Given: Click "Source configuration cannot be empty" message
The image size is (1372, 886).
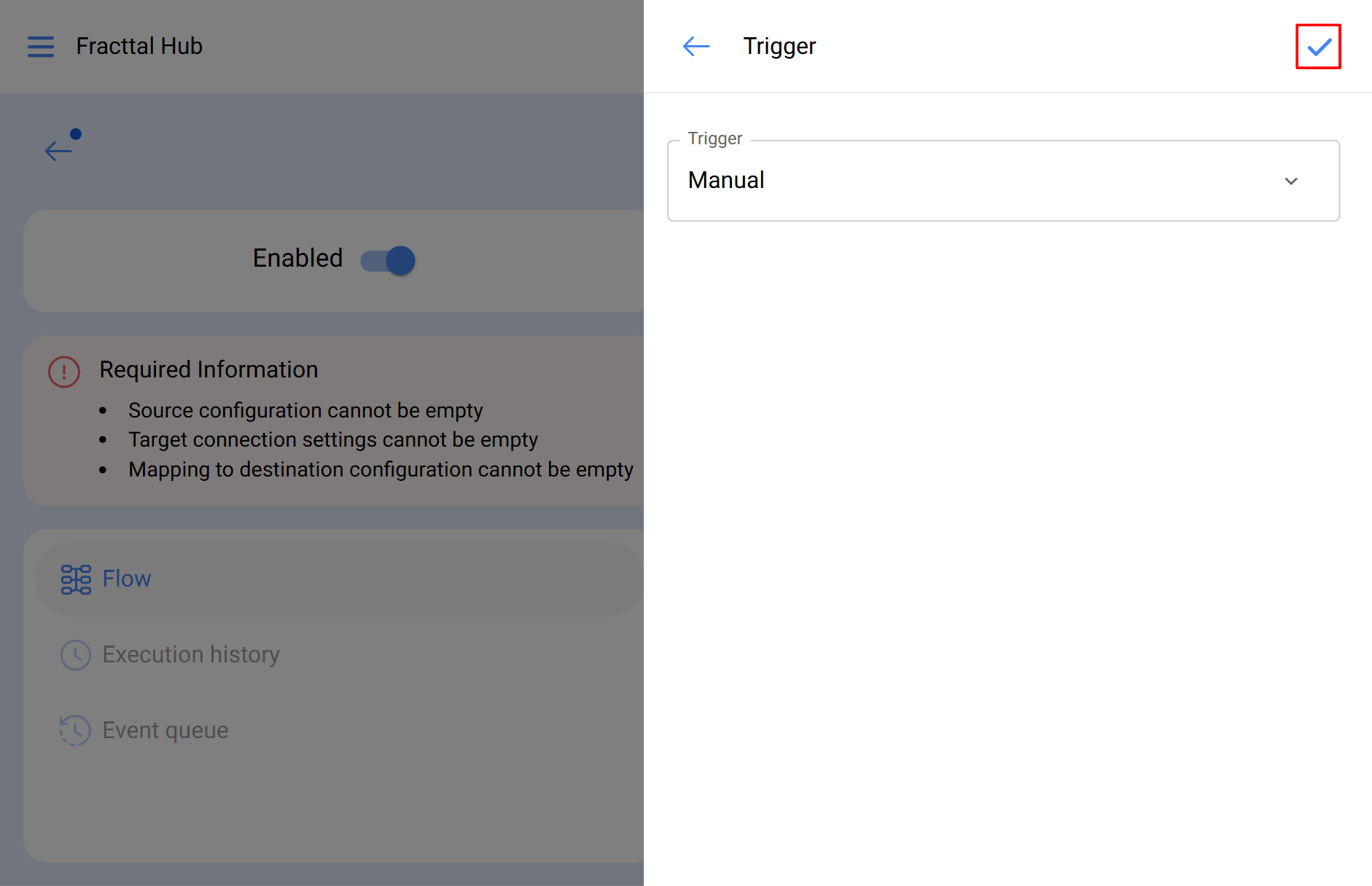Looking at the screenshot, I should click(x=305, y=411).
